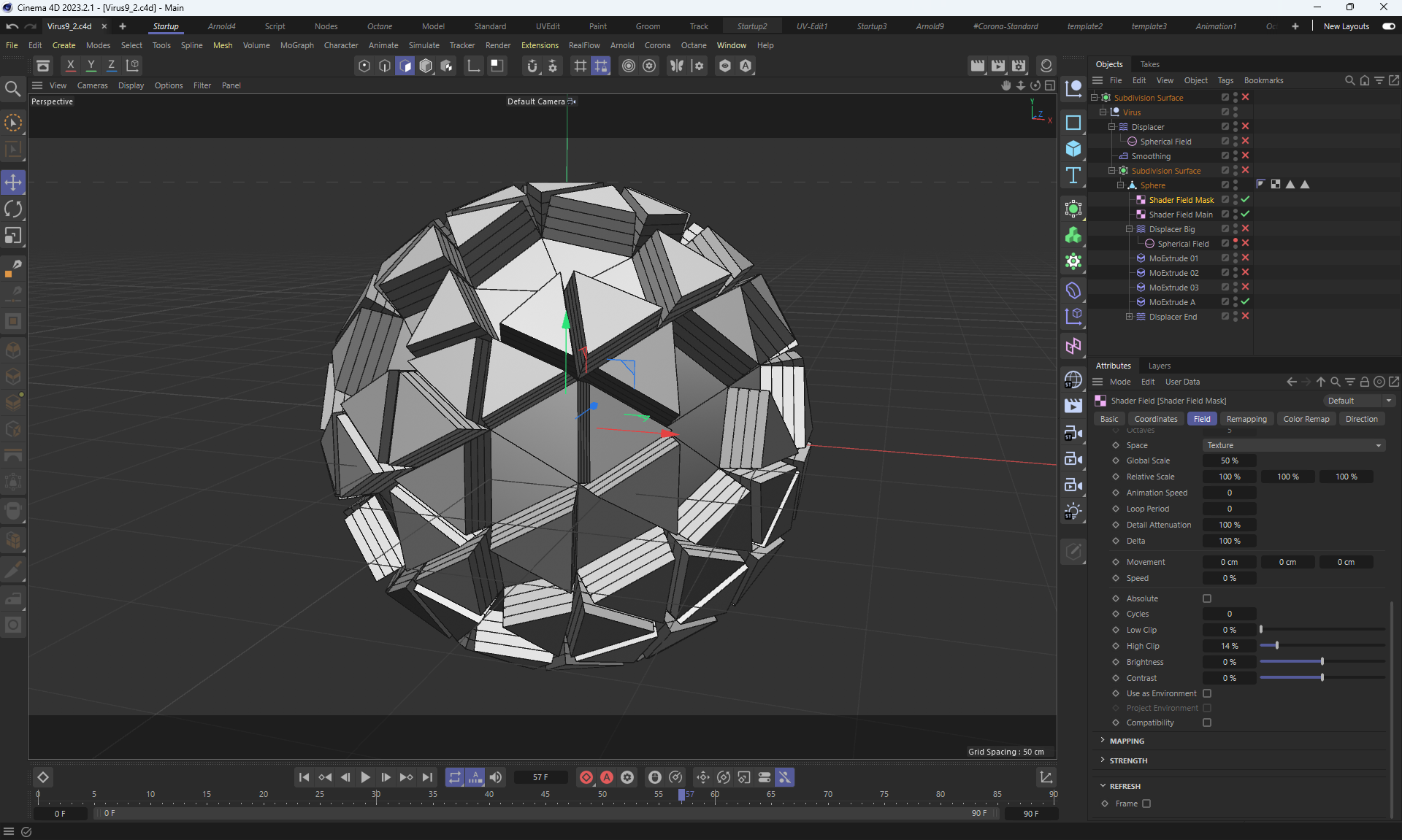Expand the MAPPING section
Viewport: 1402px width, 840px height.
pyautogui.click(x=1127, y=741)
